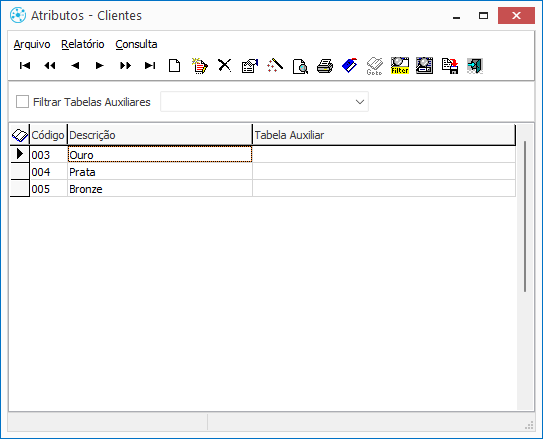Screen dimensions: 543x439
Task: Enable Filtrar Tabelas Auxiliares checkbox
Action: click(23, 102)
